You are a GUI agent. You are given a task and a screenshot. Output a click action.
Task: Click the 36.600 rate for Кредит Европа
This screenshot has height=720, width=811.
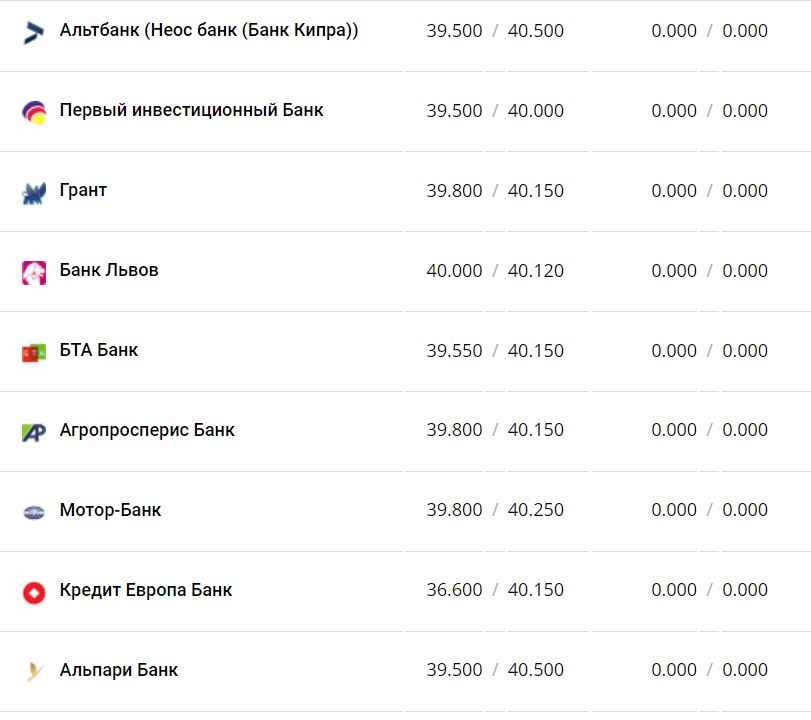coord(454,591)
